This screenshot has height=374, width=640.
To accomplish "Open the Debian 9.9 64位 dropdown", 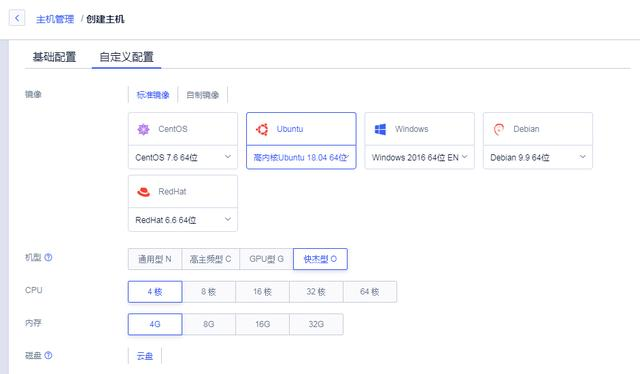I will pyautogui.click(x=538, y=157).
